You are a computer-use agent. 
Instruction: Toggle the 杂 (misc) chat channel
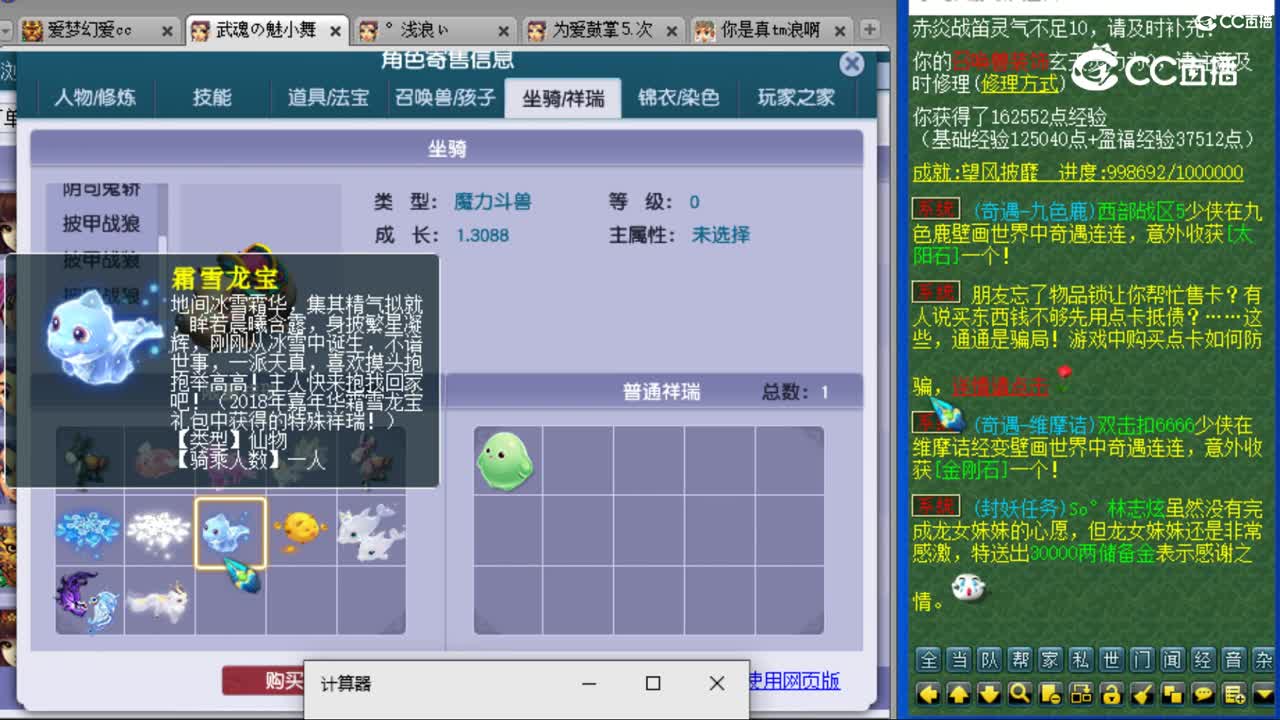click(x=1264, y=659)
